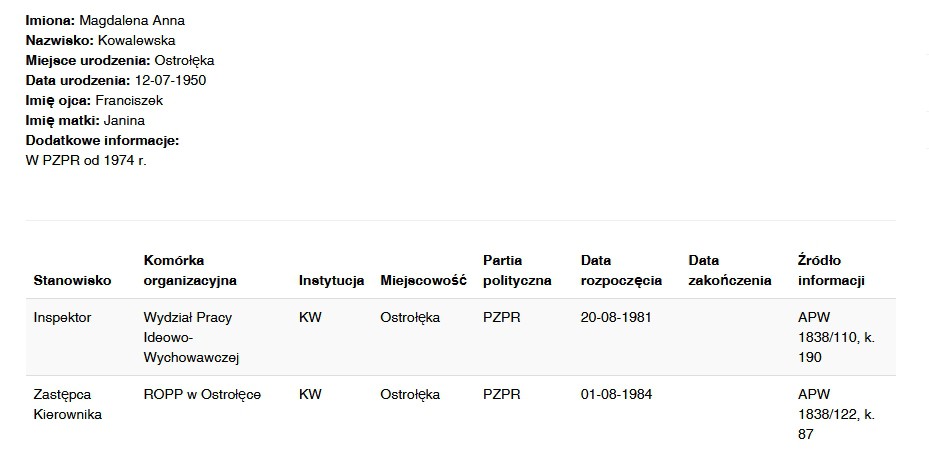Click the ROPP w Ostrołęce cell
Image resolution: width=929 pixels, height=474 pixels.
tap(202, 394)
